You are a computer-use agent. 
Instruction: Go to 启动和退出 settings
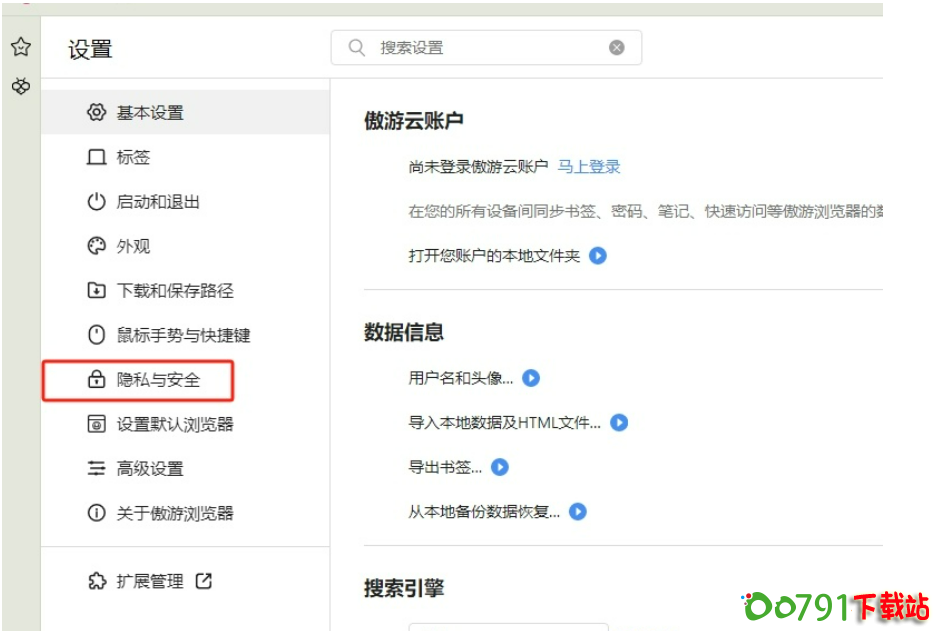point(186,202)
